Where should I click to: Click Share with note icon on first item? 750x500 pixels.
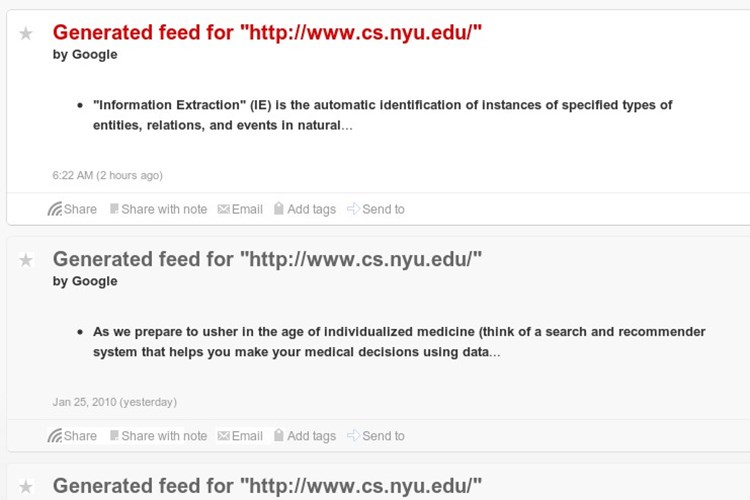coord(114,209)
